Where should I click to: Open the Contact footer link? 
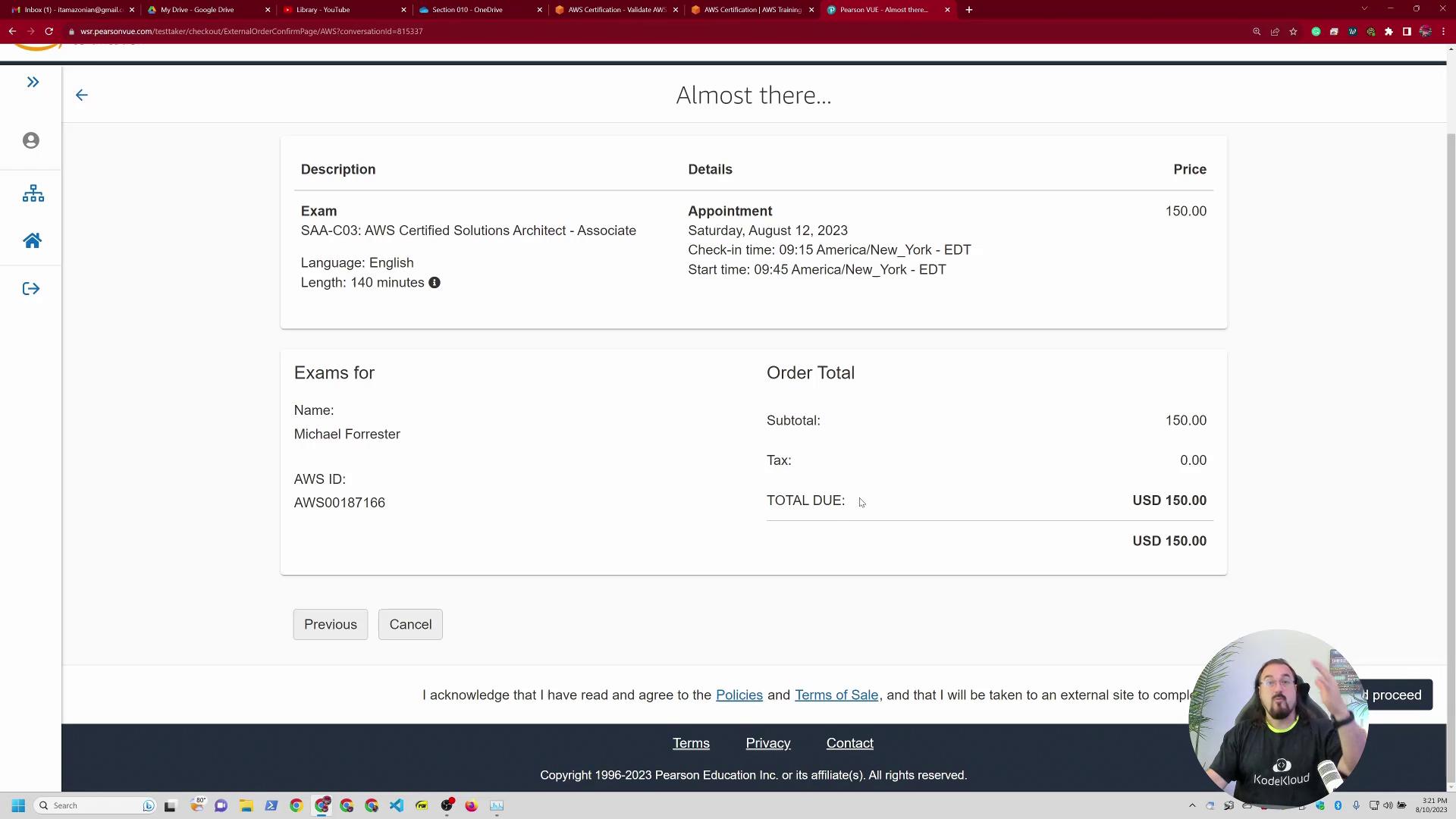coord(849,743)
